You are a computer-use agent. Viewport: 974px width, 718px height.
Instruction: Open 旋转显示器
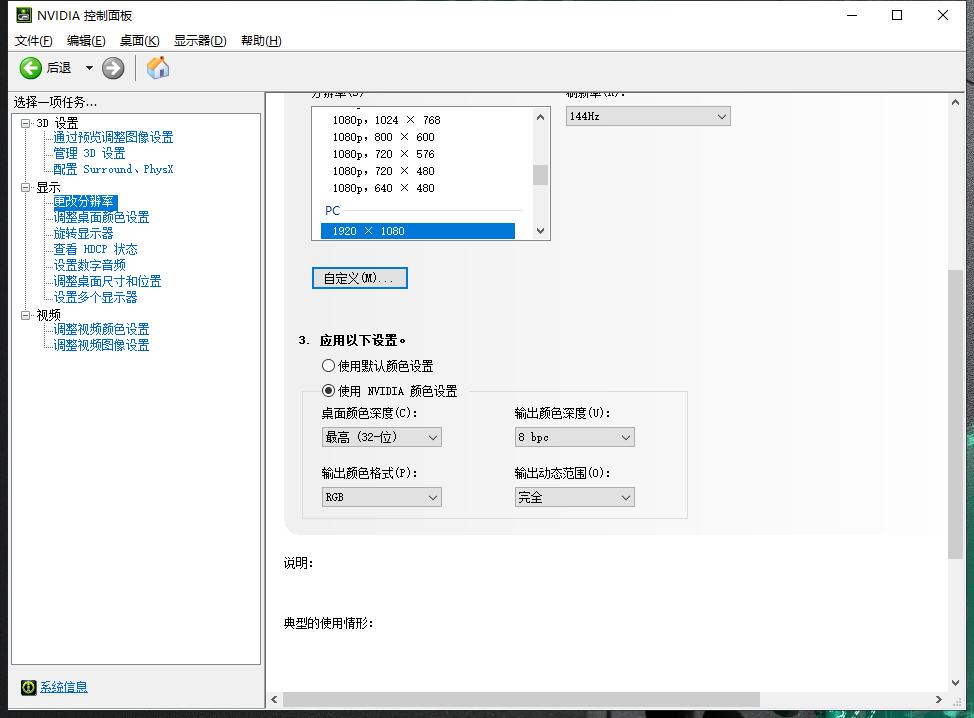83,234
